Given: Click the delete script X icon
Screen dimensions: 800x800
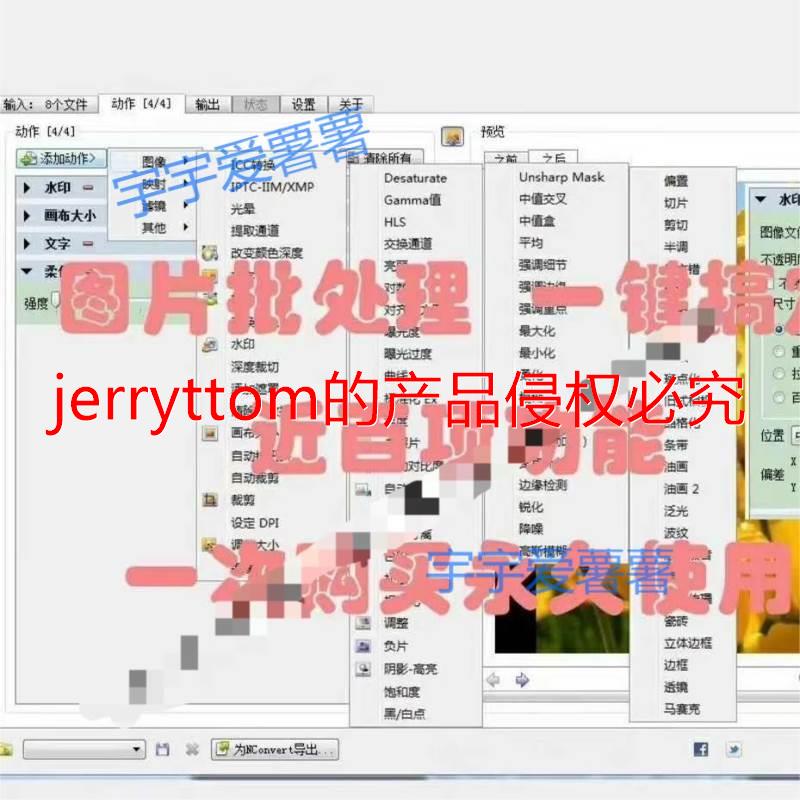Looking at the screenshot, I should click(x=192, y=749).
